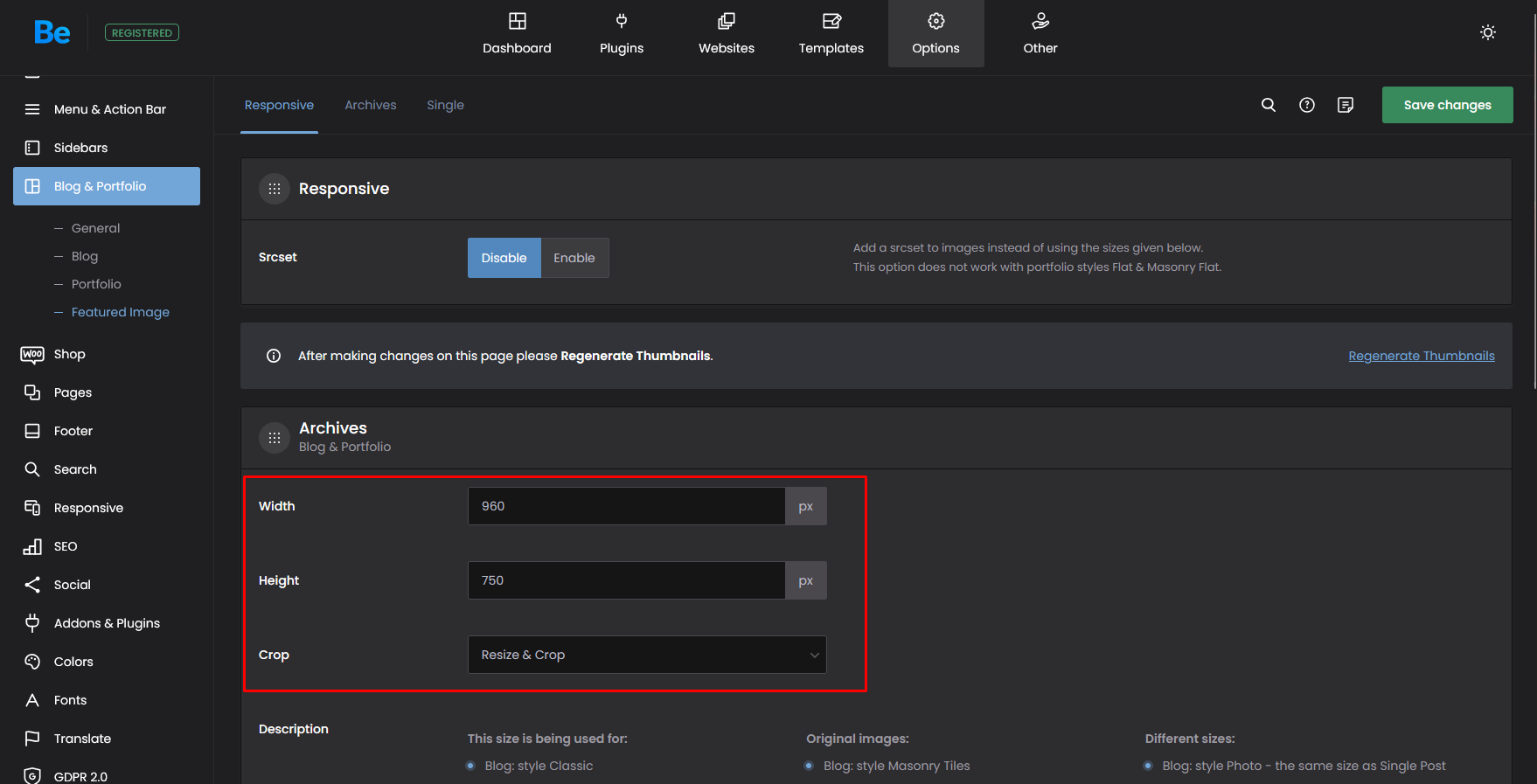Open Sidebars settings
Screen dimensions: 1537x784
coord(80,148)
